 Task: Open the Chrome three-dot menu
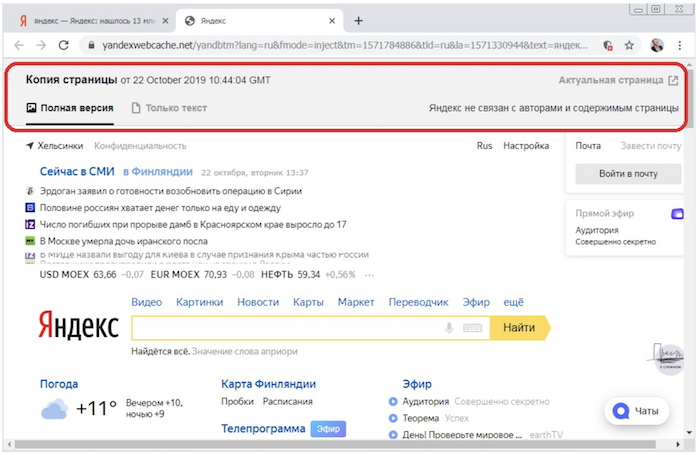(679, 45)
